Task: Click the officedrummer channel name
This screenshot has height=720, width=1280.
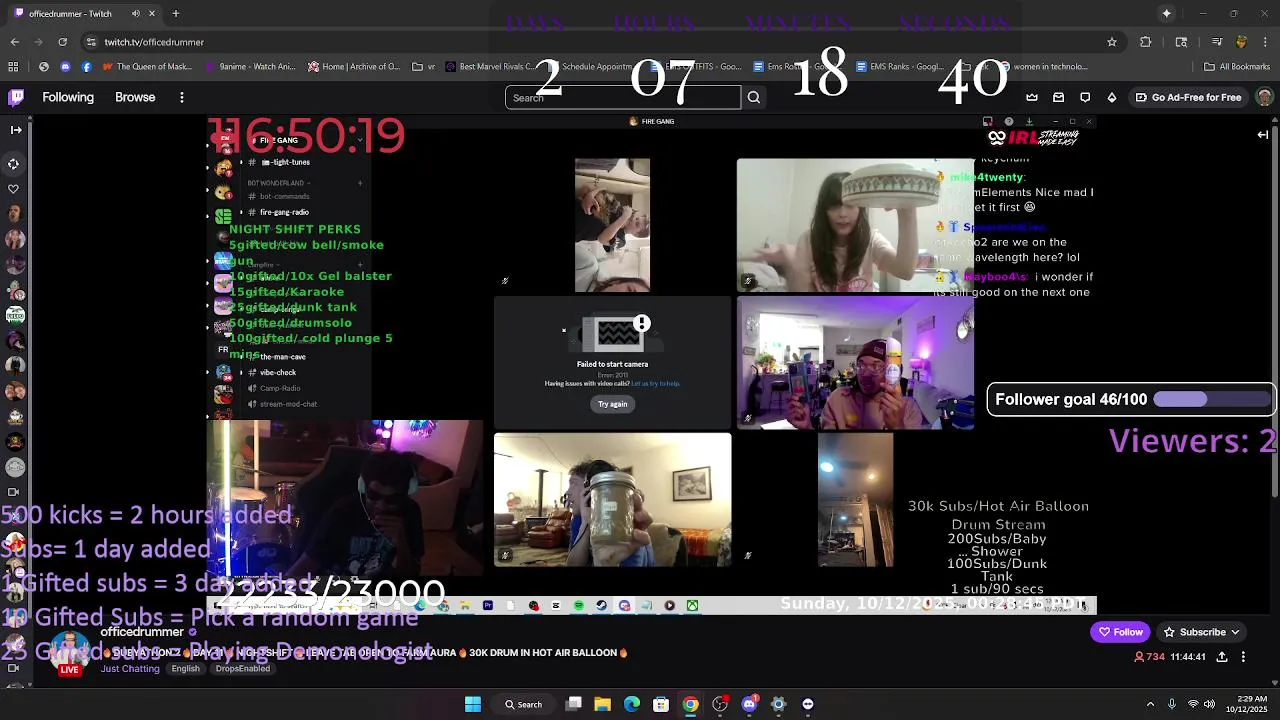Action: tap(142, 632)
